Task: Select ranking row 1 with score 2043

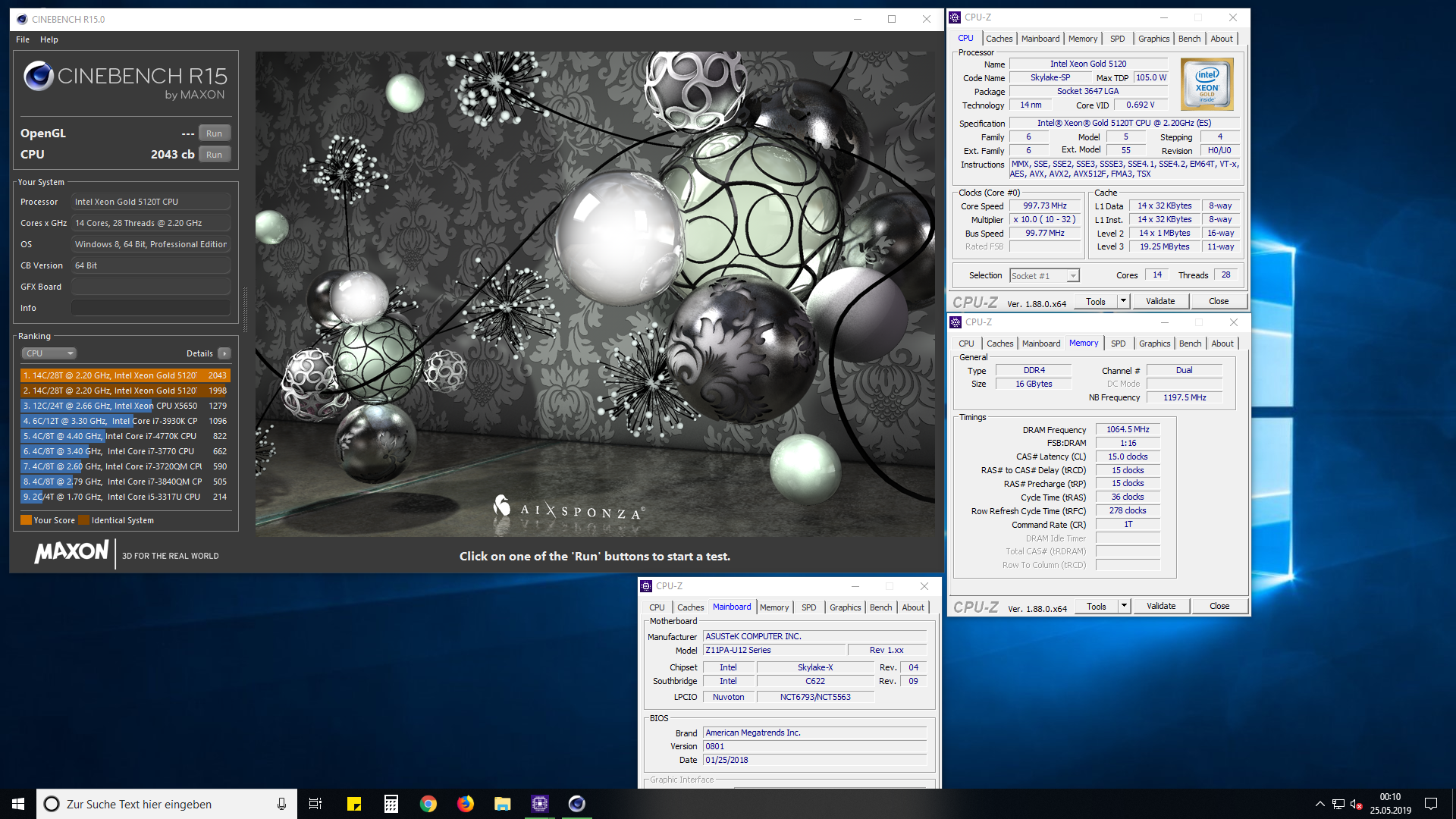Action: 125,375
